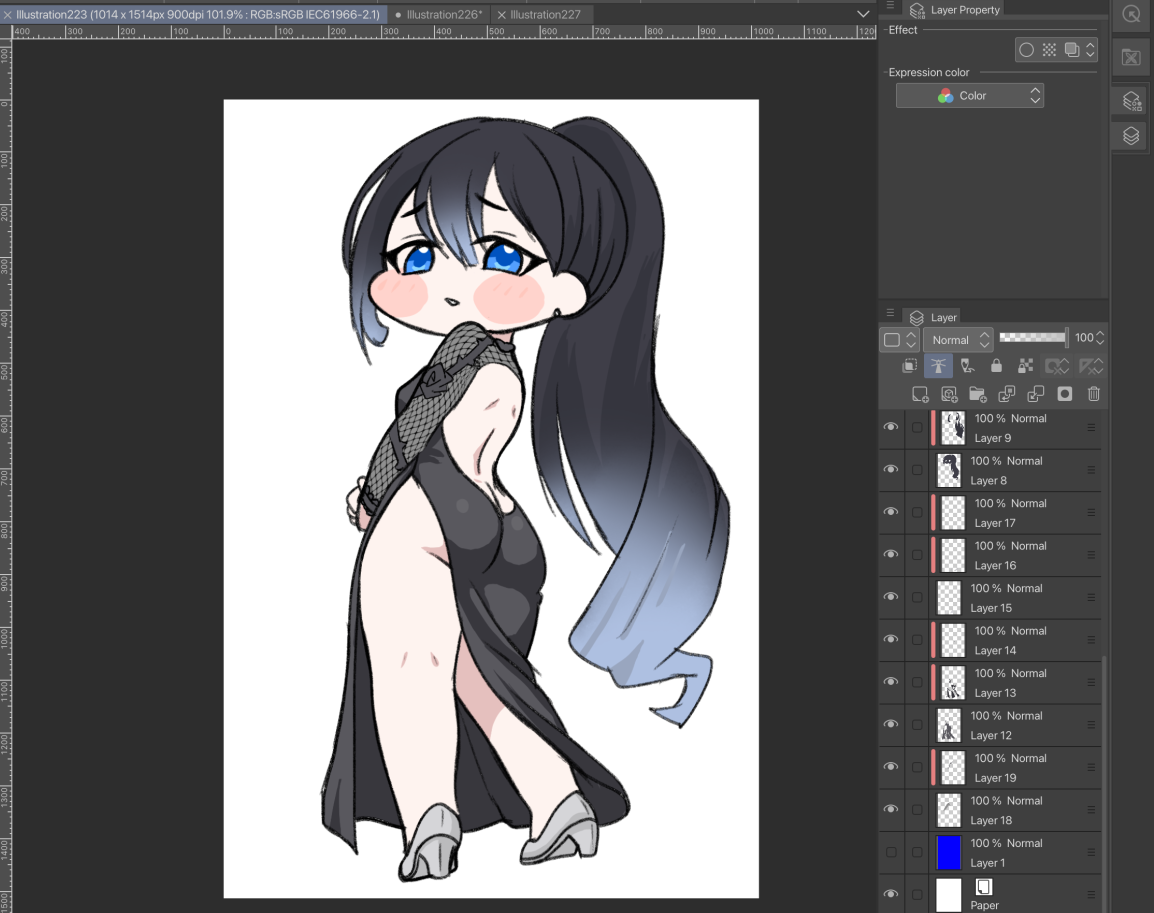Check the selection box of Layer 19
The image size is (1154, 913).
tap(917, 767)
